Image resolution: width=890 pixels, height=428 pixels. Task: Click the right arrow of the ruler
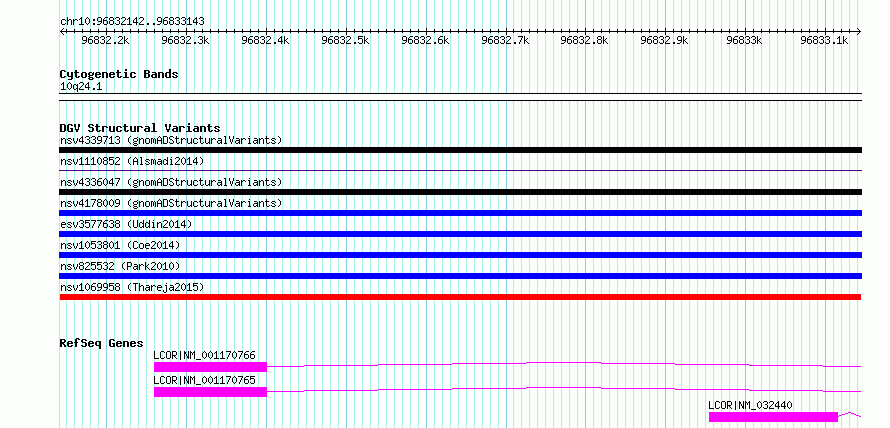point(858,31)
